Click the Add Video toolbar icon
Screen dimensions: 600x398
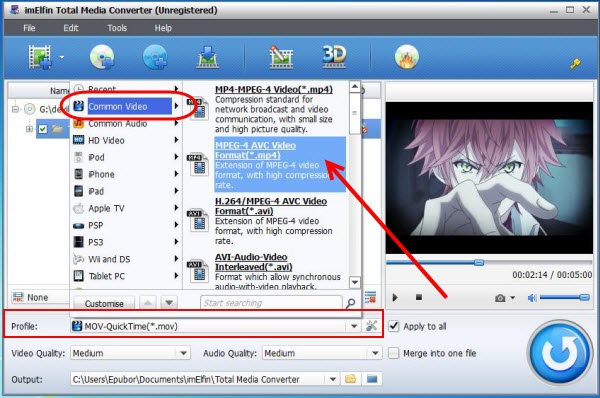pyautogui.click(x=40, y=57)
